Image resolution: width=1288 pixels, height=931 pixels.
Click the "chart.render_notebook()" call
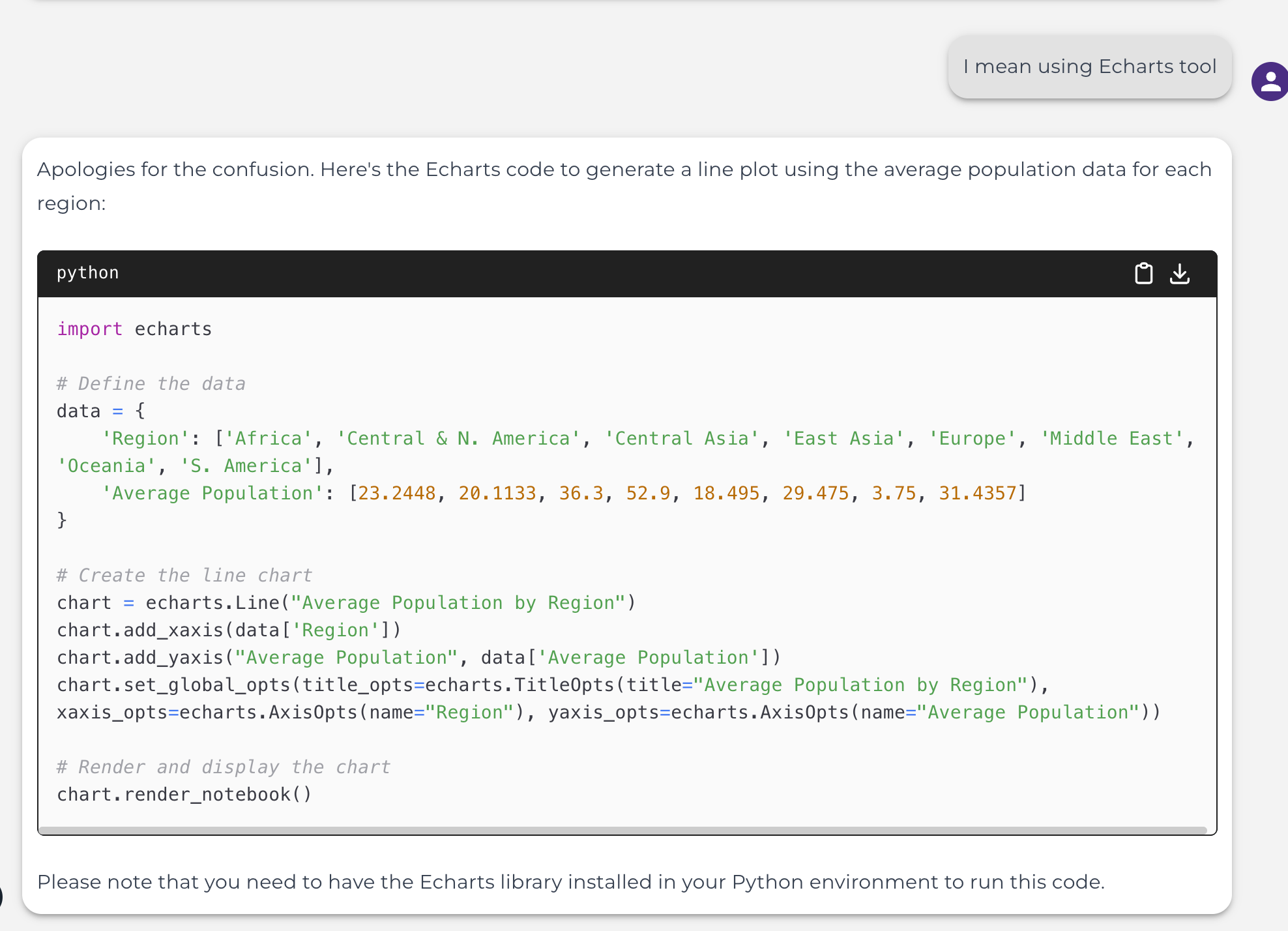(x=183, y=793)
